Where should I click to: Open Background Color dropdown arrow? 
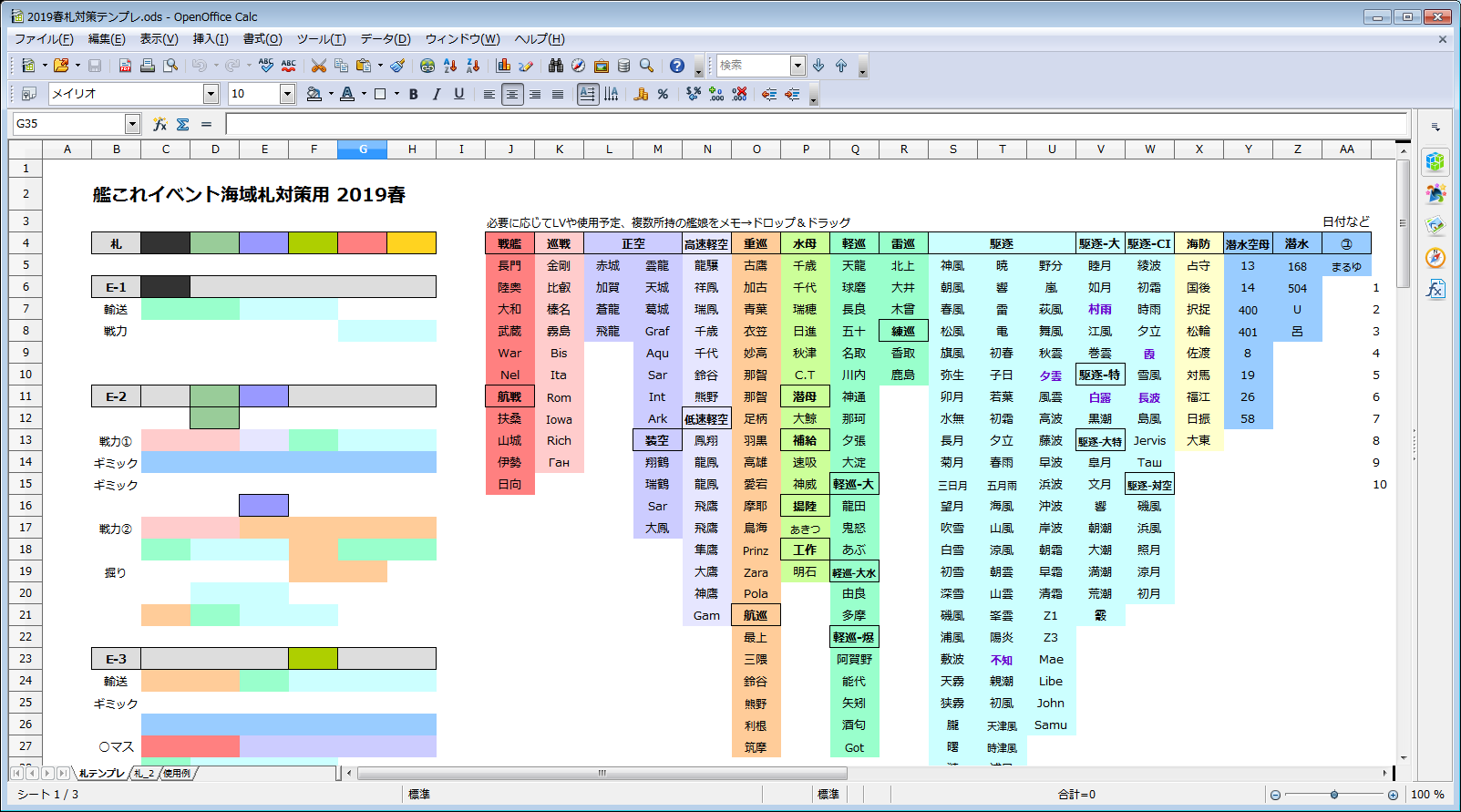(x=331, y=94)
